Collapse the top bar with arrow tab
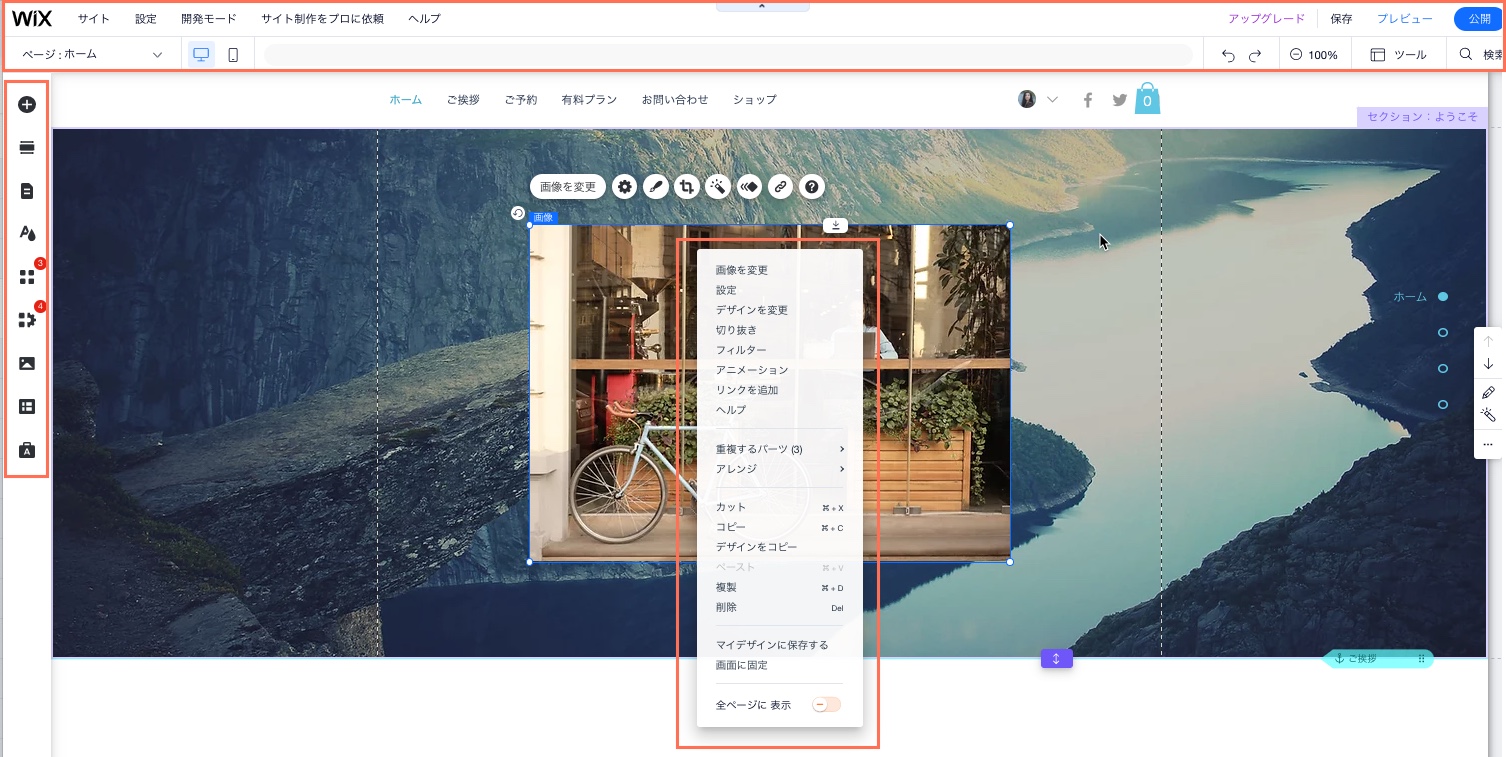This screenshot has width=1506, height=757. click(x=762, y=6)
